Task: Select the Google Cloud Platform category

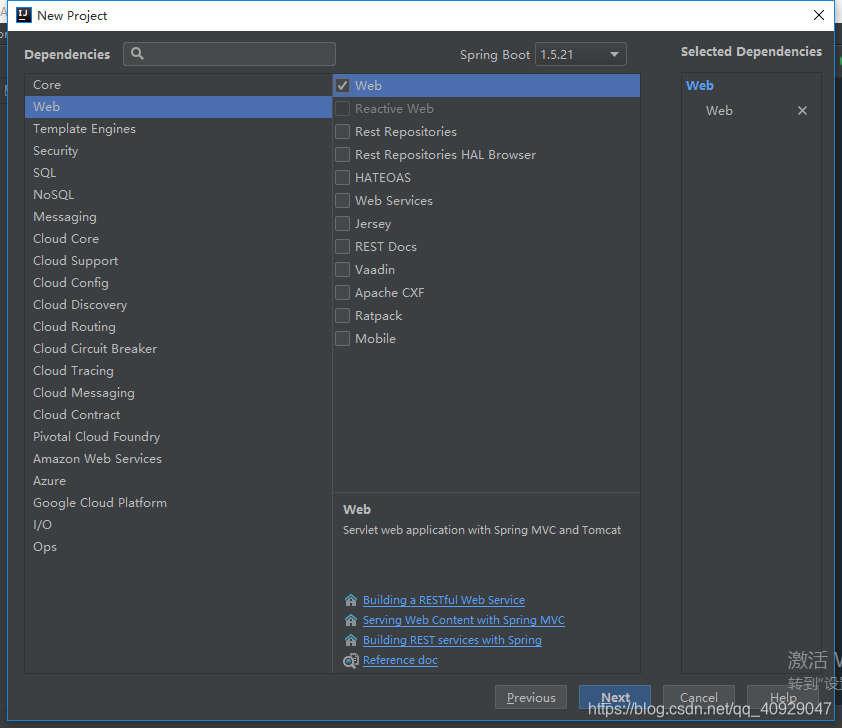Action: [178, 503]
